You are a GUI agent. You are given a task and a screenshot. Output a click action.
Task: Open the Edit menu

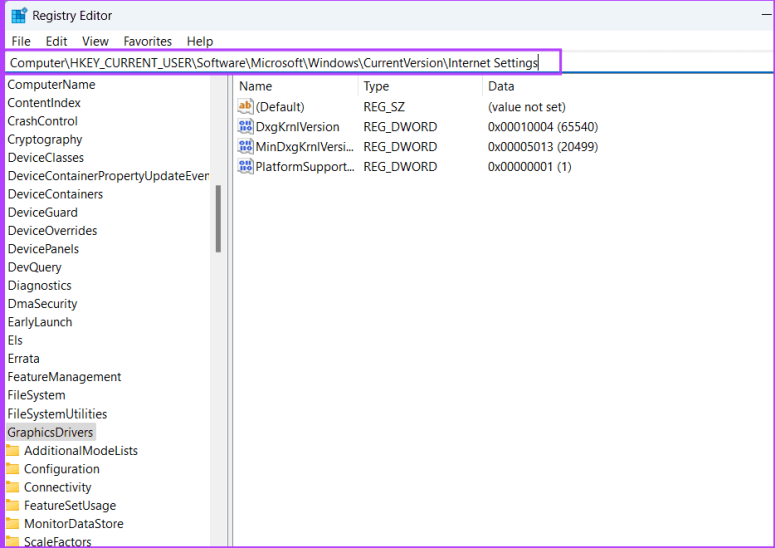(56, 41)
